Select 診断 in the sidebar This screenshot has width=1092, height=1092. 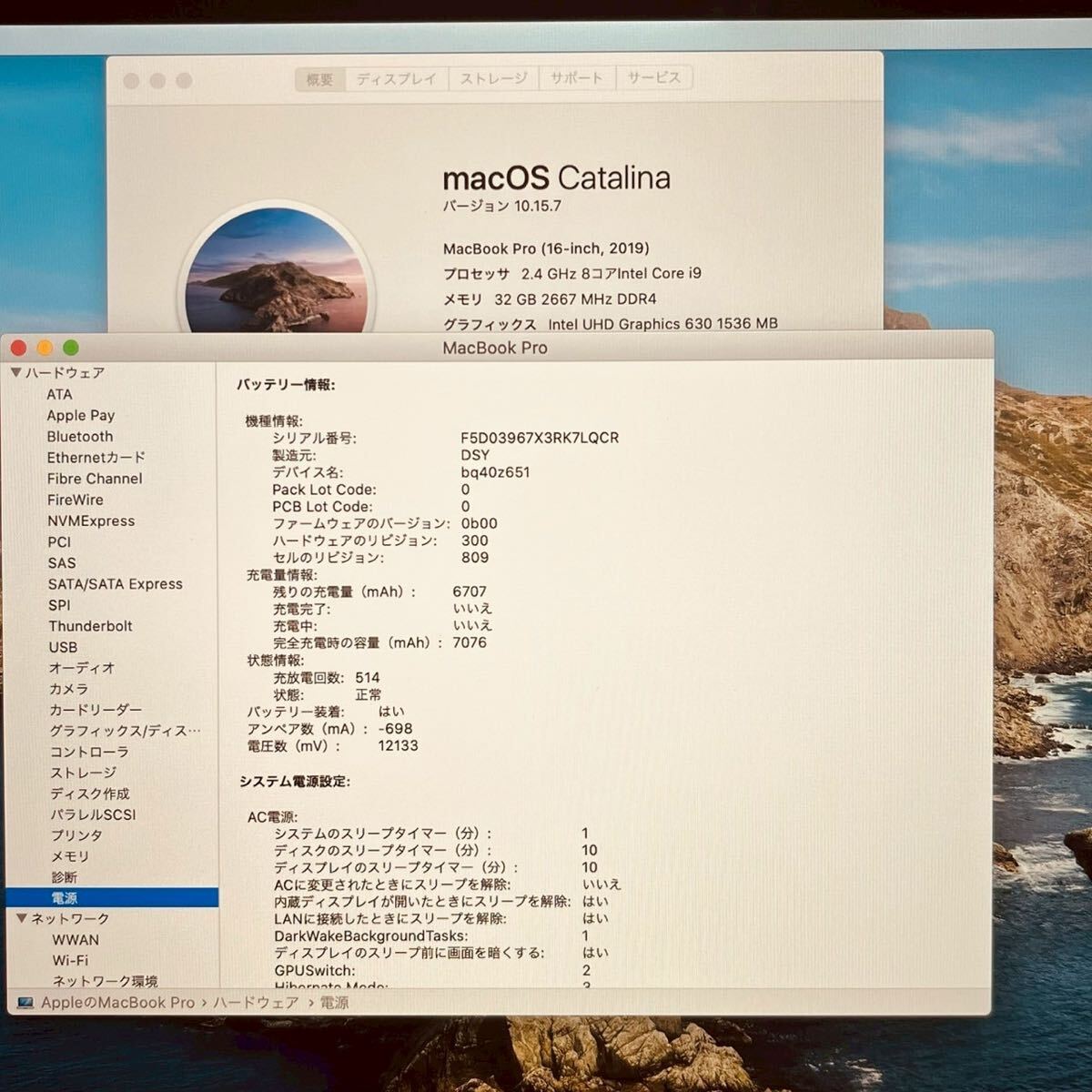[x=65, y=877]
